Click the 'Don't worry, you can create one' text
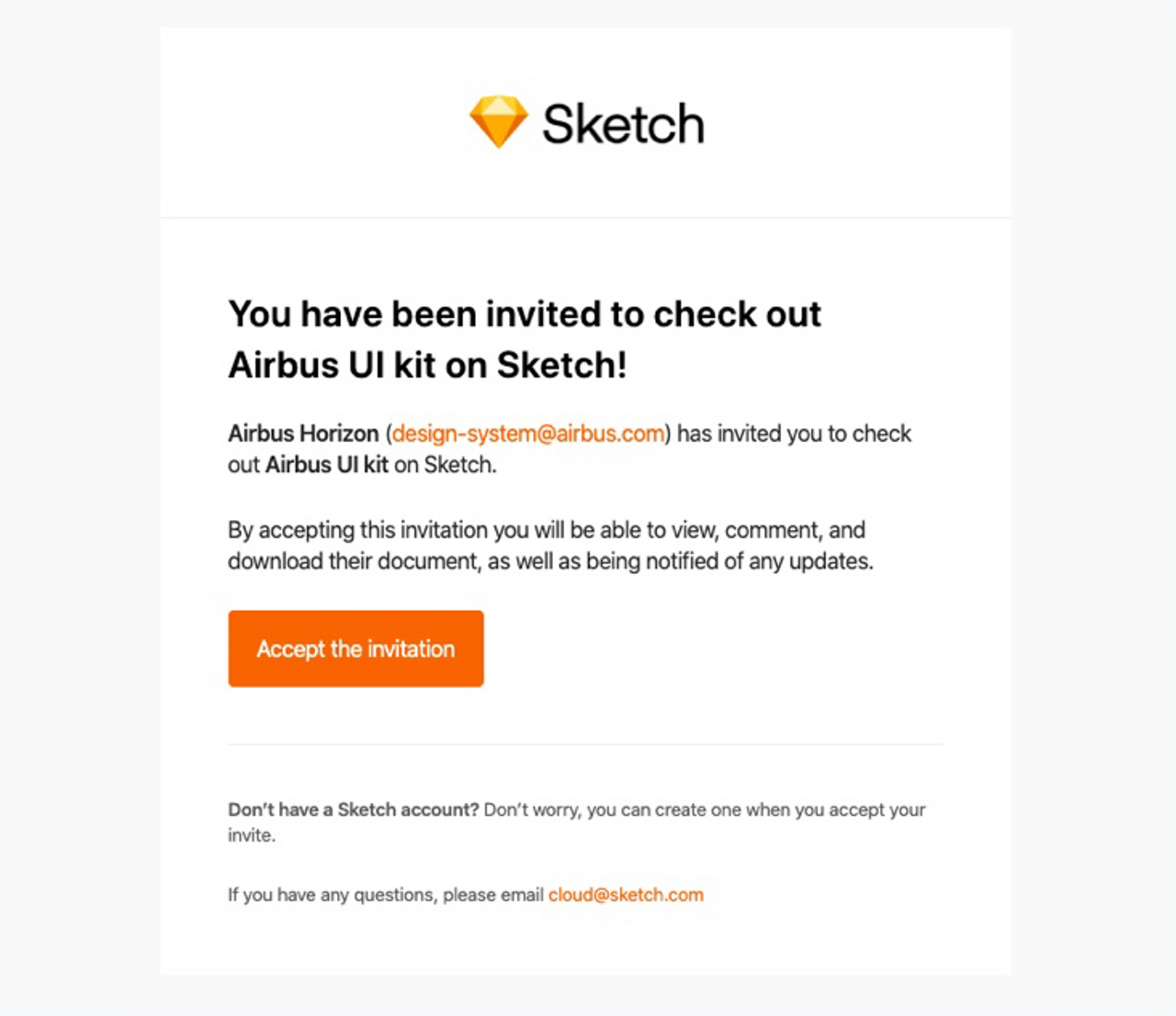Viewport: 1176px width, 1016px height. click(x=704, y=809)
